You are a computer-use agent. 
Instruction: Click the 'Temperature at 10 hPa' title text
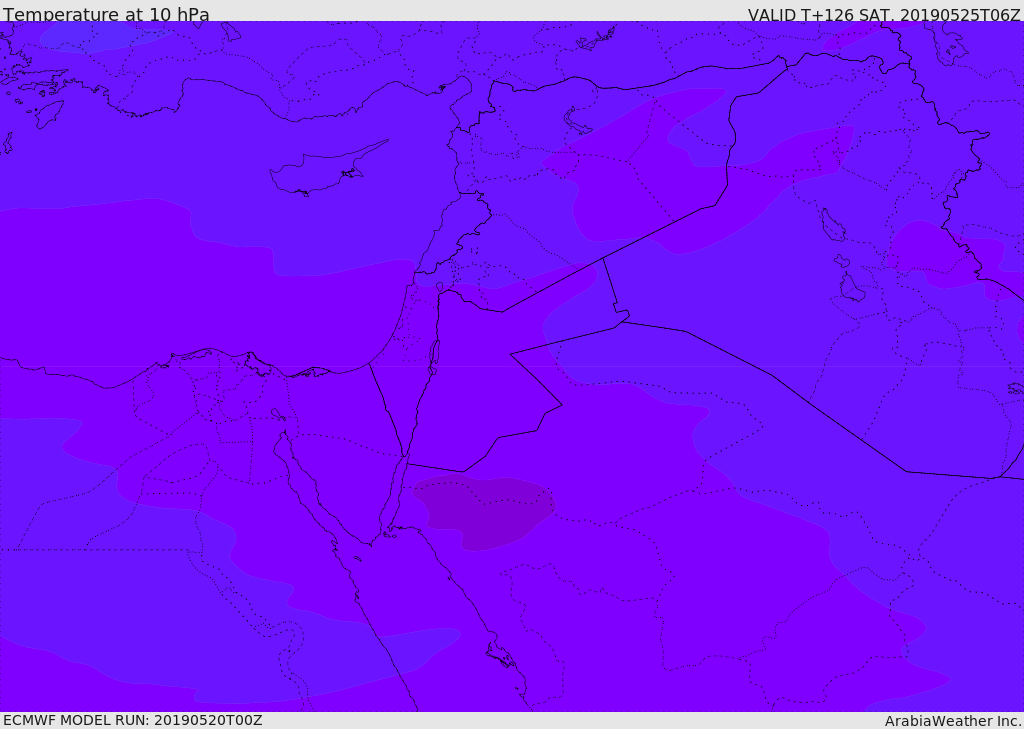[x=106, y=14]
